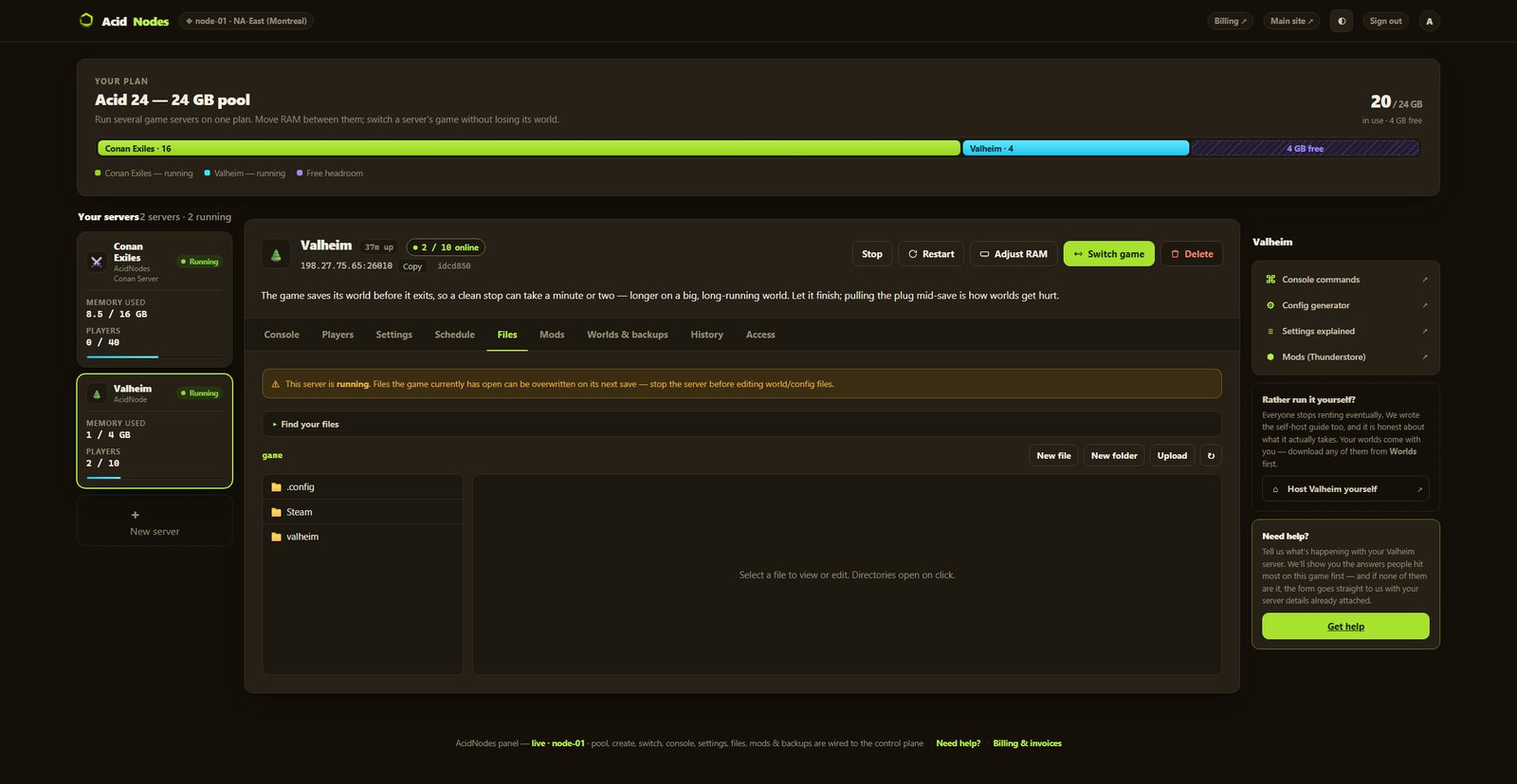The image size is (1517, 784).
Task: Open the user avatar 'A' menu
Action: click(x=1430, y=21)
